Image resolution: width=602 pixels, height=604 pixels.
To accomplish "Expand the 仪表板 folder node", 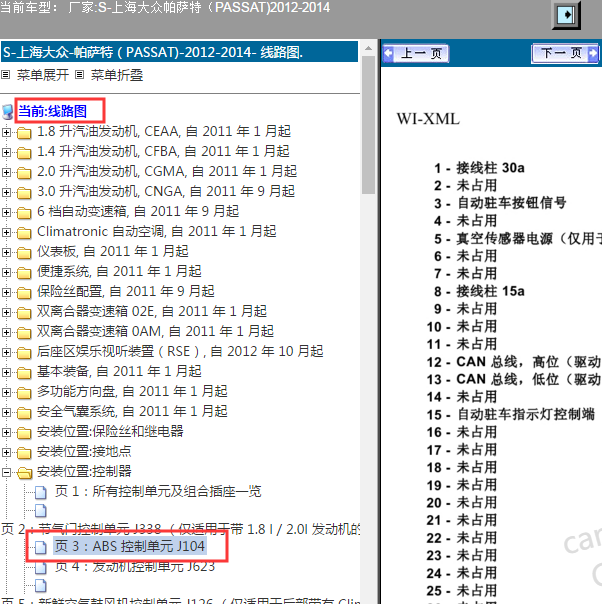I will [x=6, y=252].
